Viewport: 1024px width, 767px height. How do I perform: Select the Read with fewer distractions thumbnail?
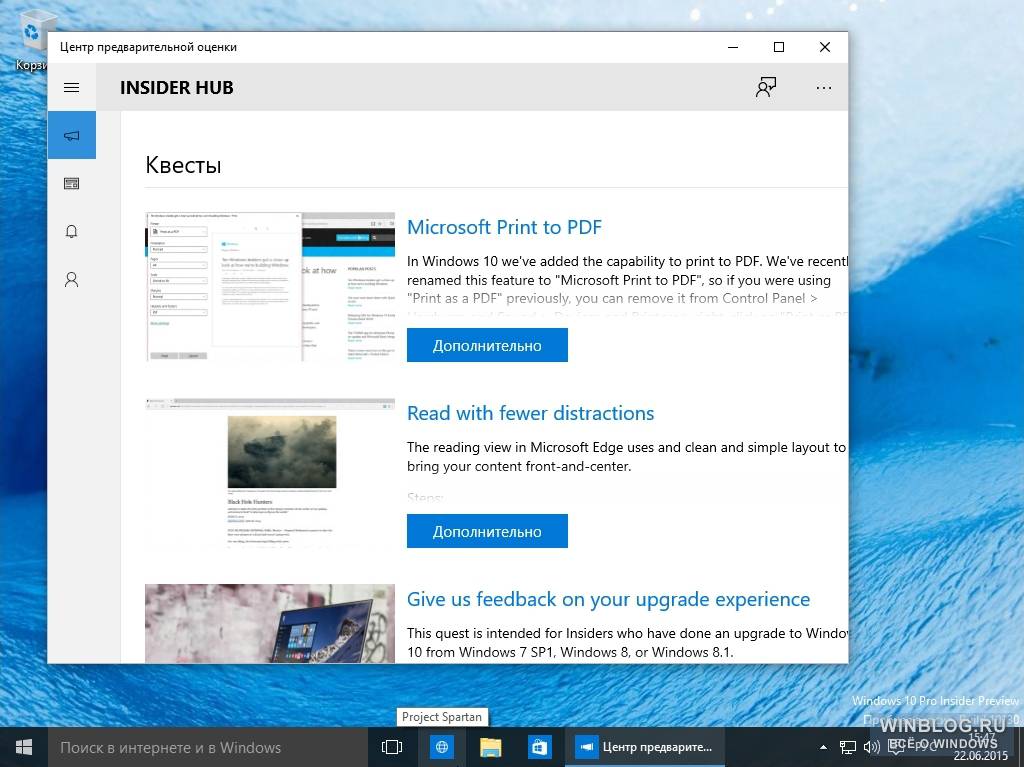click(270, 473)
